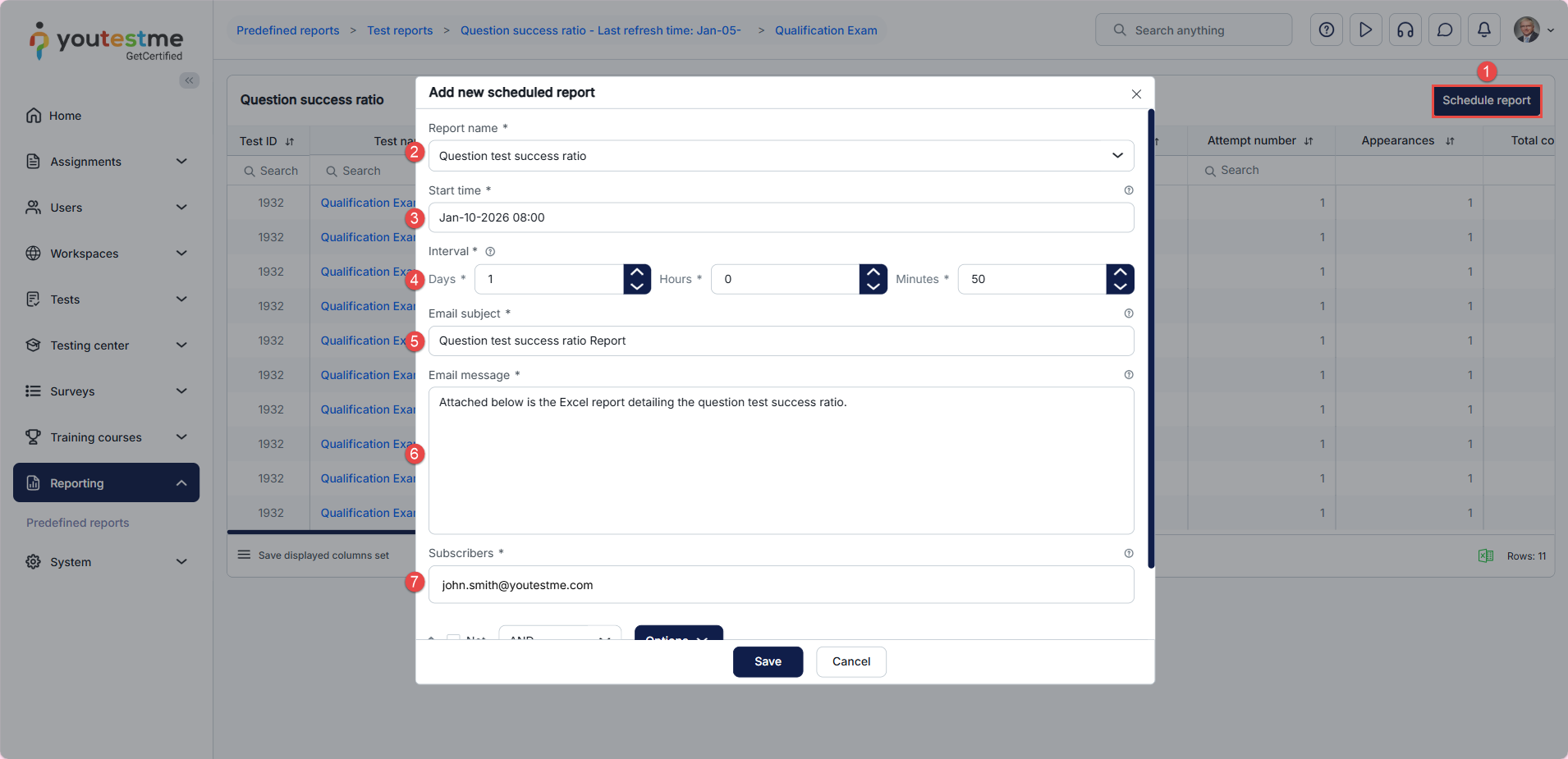1568x759 pixels.
Task: Click the Interval help icon
Action: [490, 252]
